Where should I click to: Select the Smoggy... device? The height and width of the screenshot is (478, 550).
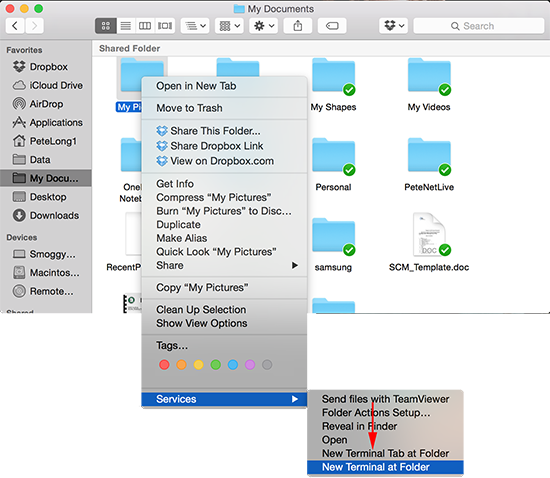(46, 254)
